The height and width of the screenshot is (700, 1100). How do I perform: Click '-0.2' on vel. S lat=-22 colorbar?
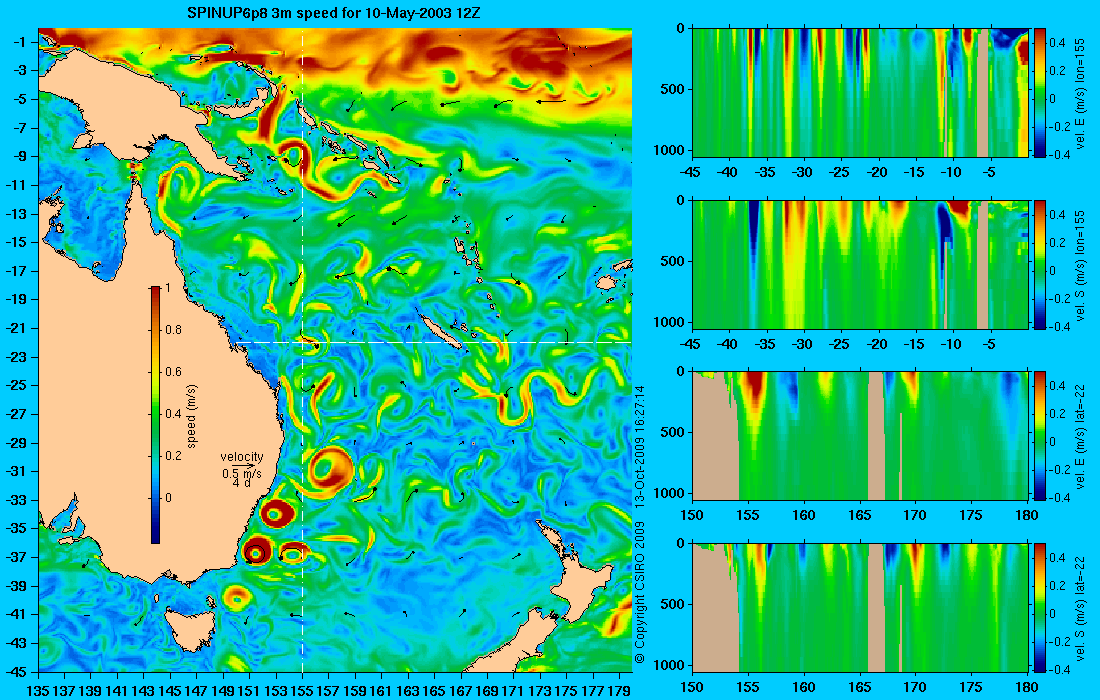point(1059,642)
